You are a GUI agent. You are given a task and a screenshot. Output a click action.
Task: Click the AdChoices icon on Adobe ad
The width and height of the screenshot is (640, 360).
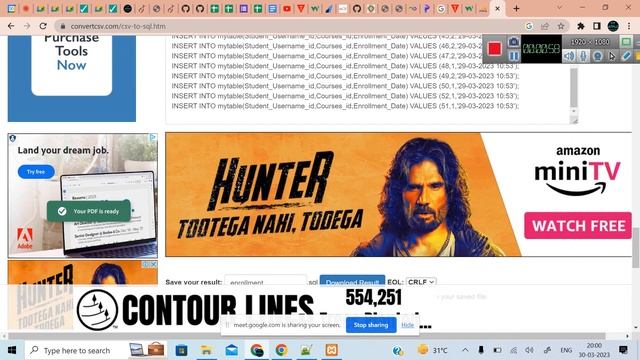click(153, 138)
